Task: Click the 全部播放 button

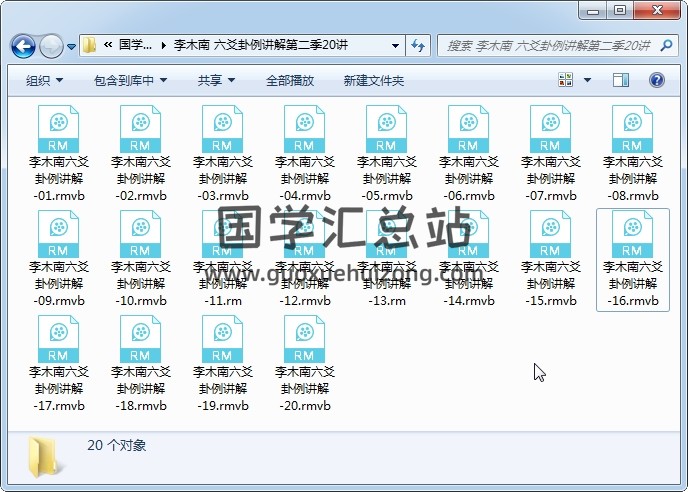Action: (290, 80)
